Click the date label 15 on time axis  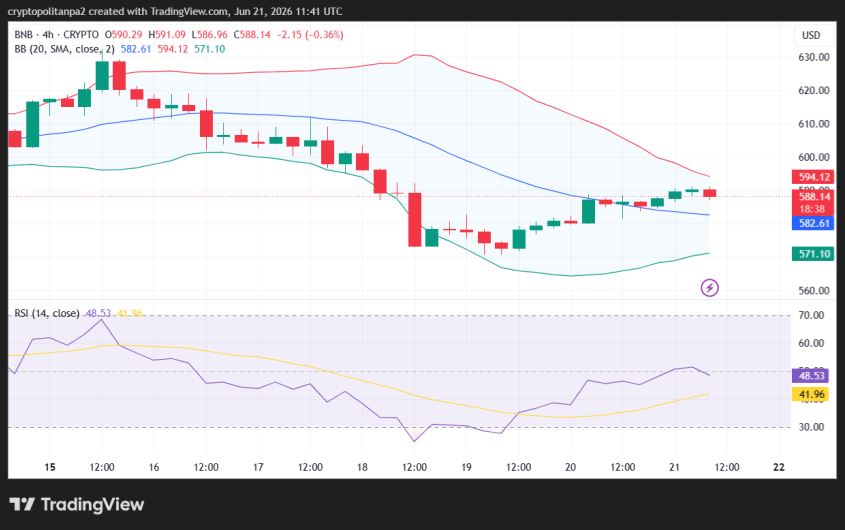pyautogui.click(x=50, y=467)
